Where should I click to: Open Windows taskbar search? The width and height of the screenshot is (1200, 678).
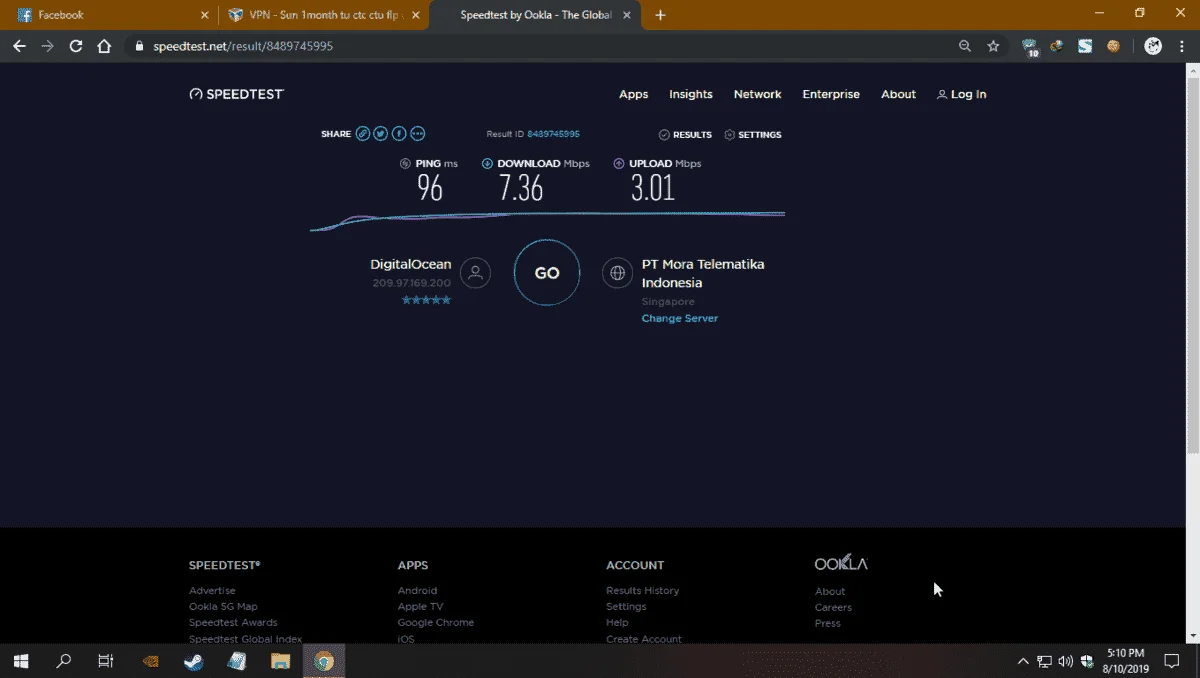coord(64,661)
